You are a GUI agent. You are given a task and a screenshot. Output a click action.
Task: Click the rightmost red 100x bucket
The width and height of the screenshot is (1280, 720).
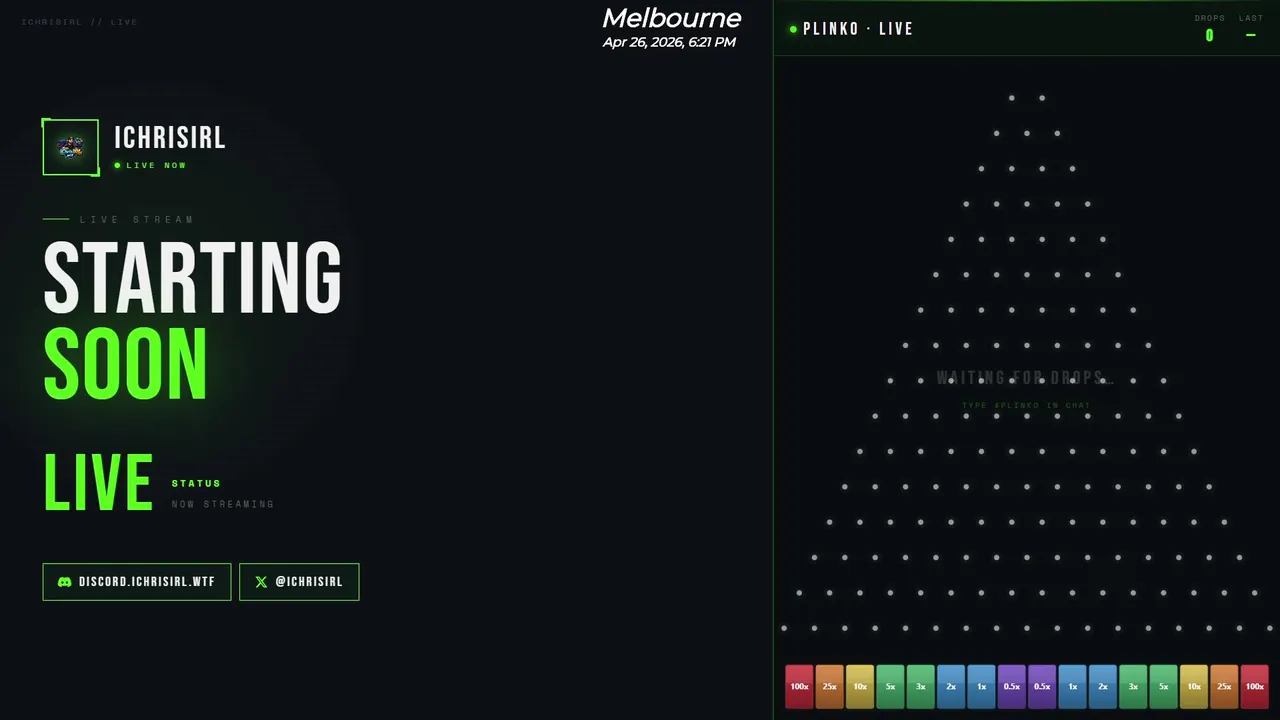tap(1254, 687)
